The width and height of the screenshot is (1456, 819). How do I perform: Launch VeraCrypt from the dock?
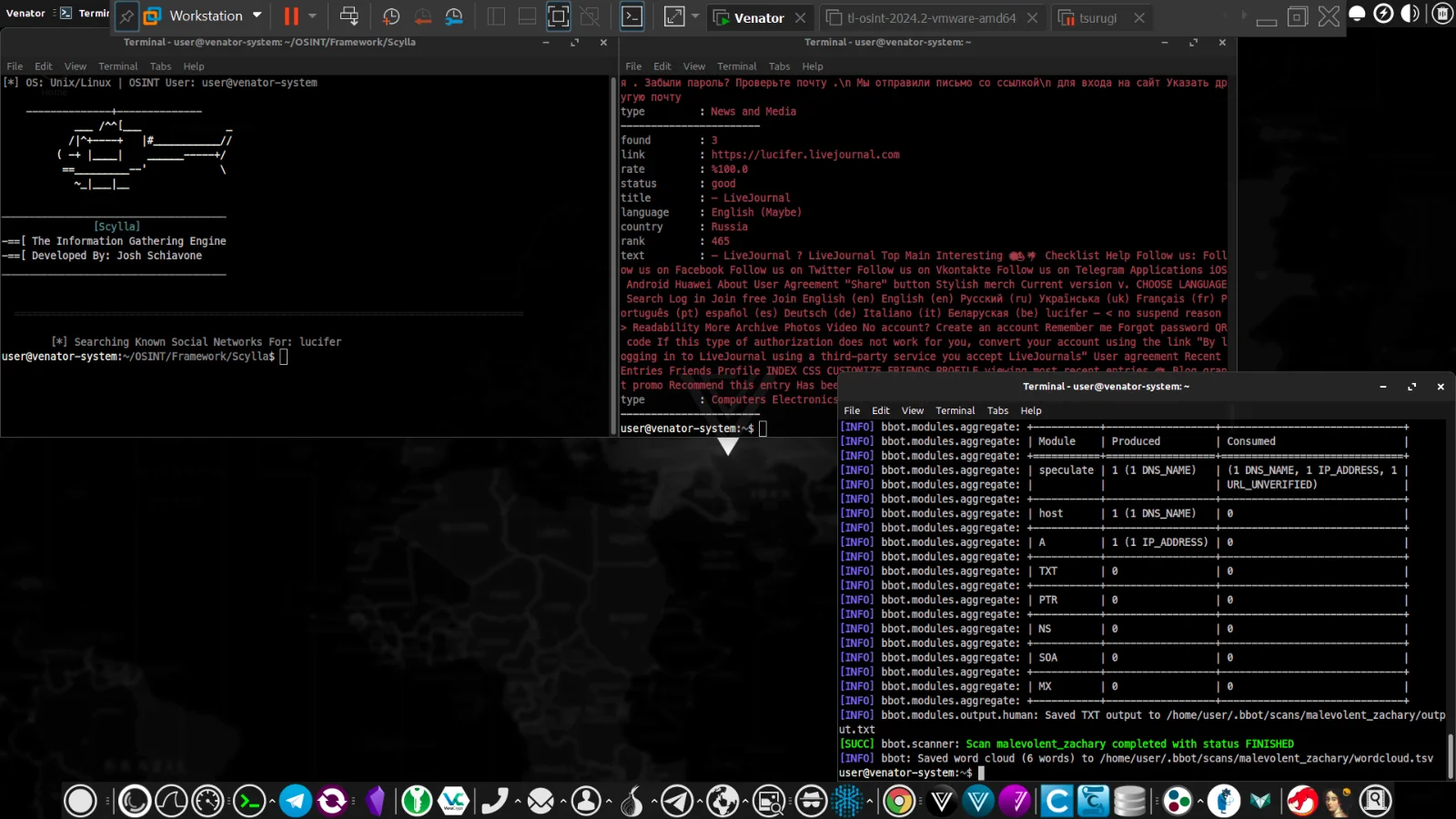(453, 801)
